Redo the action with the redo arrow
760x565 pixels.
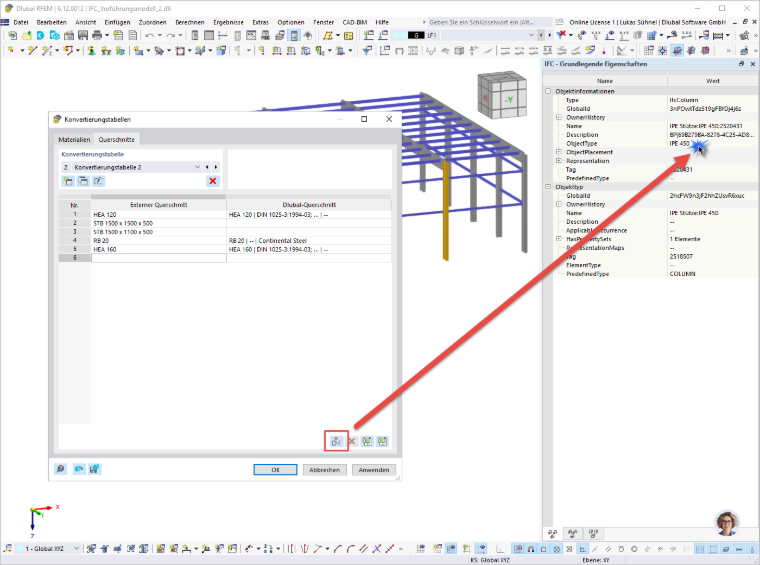(170, 35)
